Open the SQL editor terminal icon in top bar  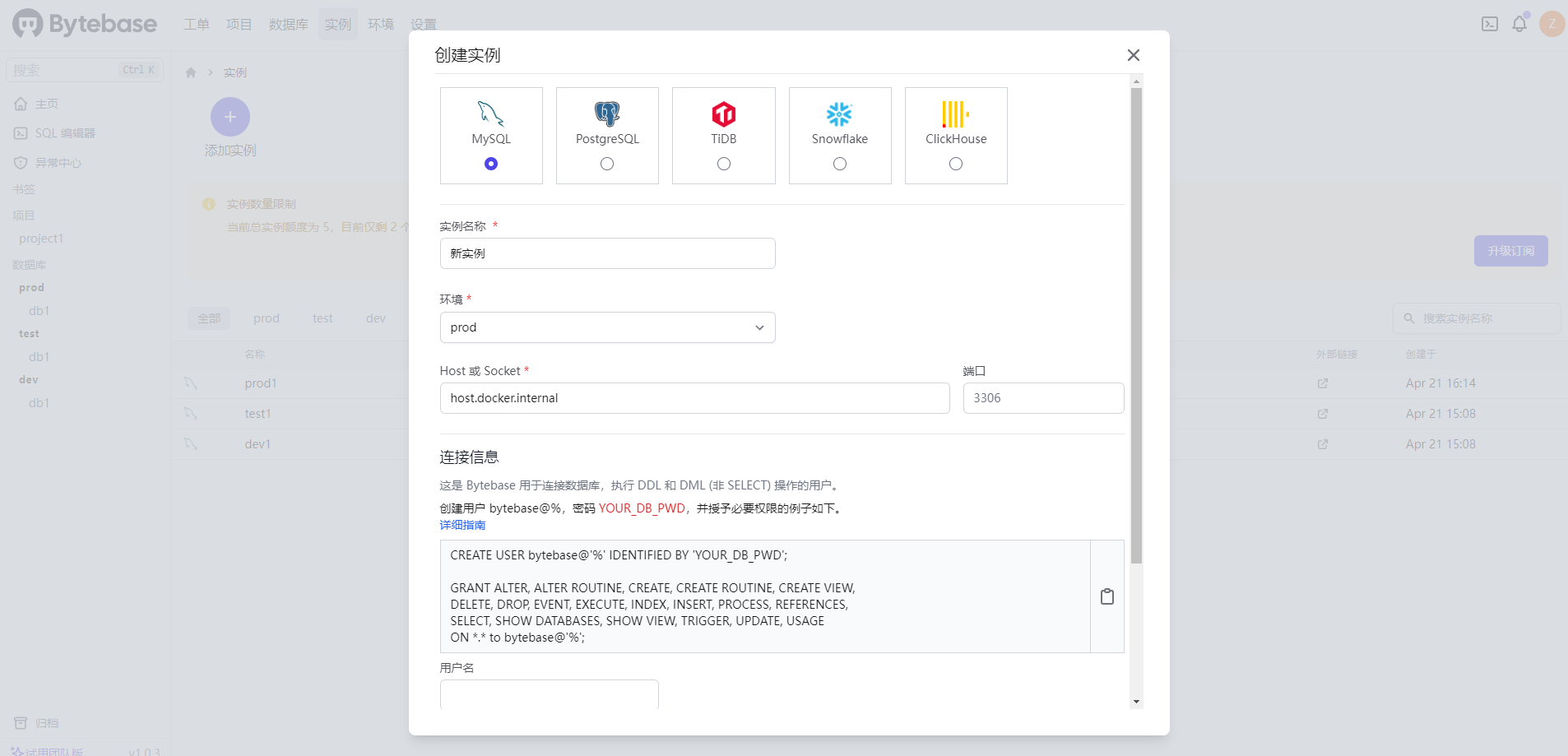point(1489,24)
